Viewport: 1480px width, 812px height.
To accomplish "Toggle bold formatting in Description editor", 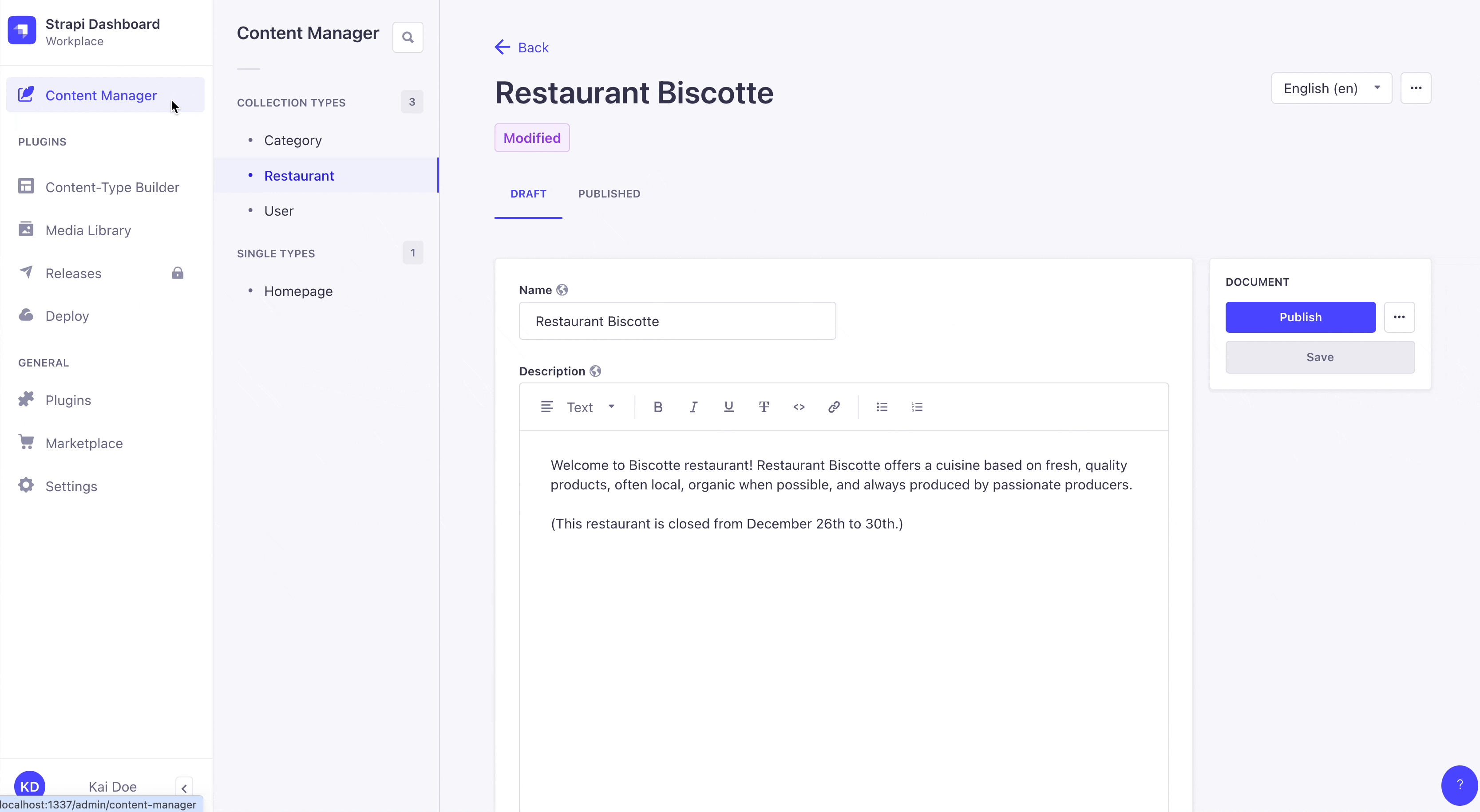I will point(658,407).
